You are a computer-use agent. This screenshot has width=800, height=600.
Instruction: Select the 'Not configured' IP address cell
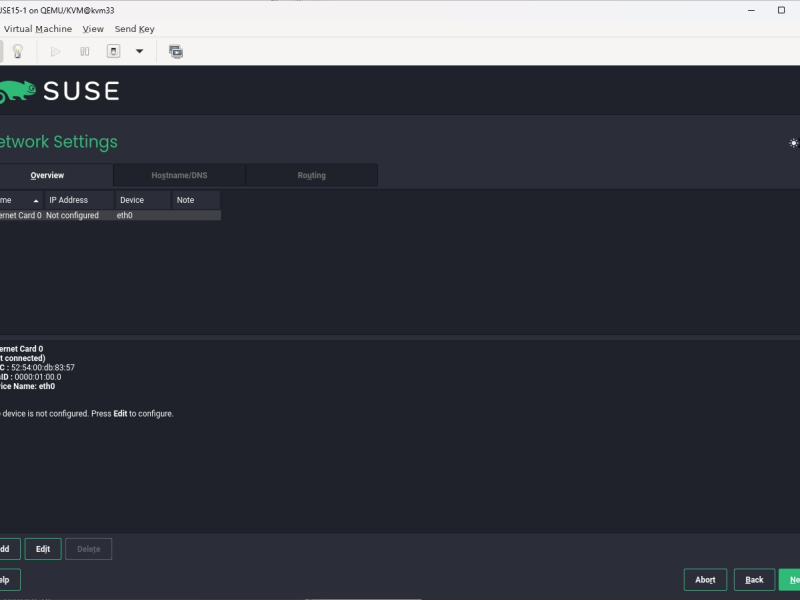pos(72,215)
